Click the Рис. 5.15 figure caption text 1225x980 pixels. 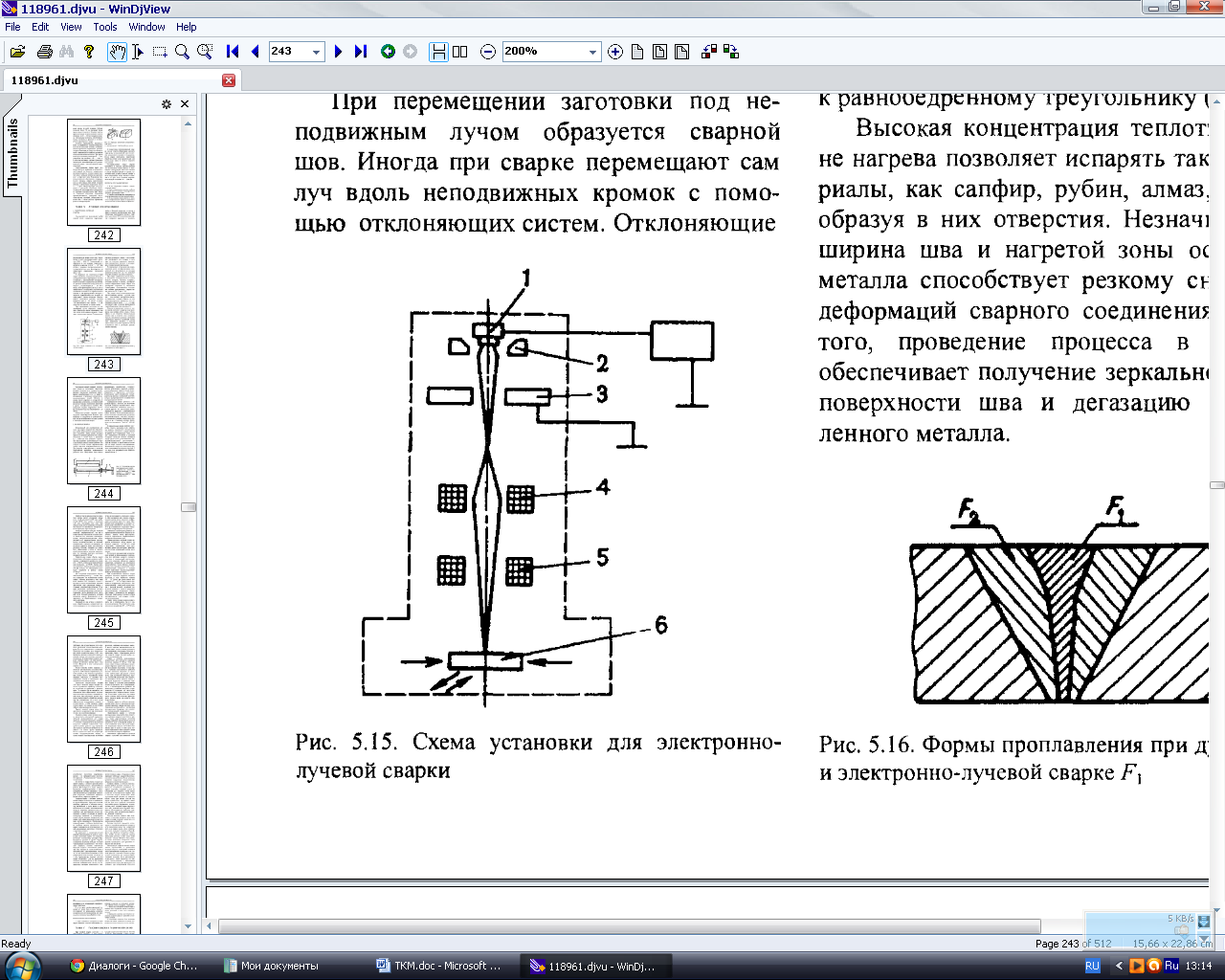click(539, 756)
